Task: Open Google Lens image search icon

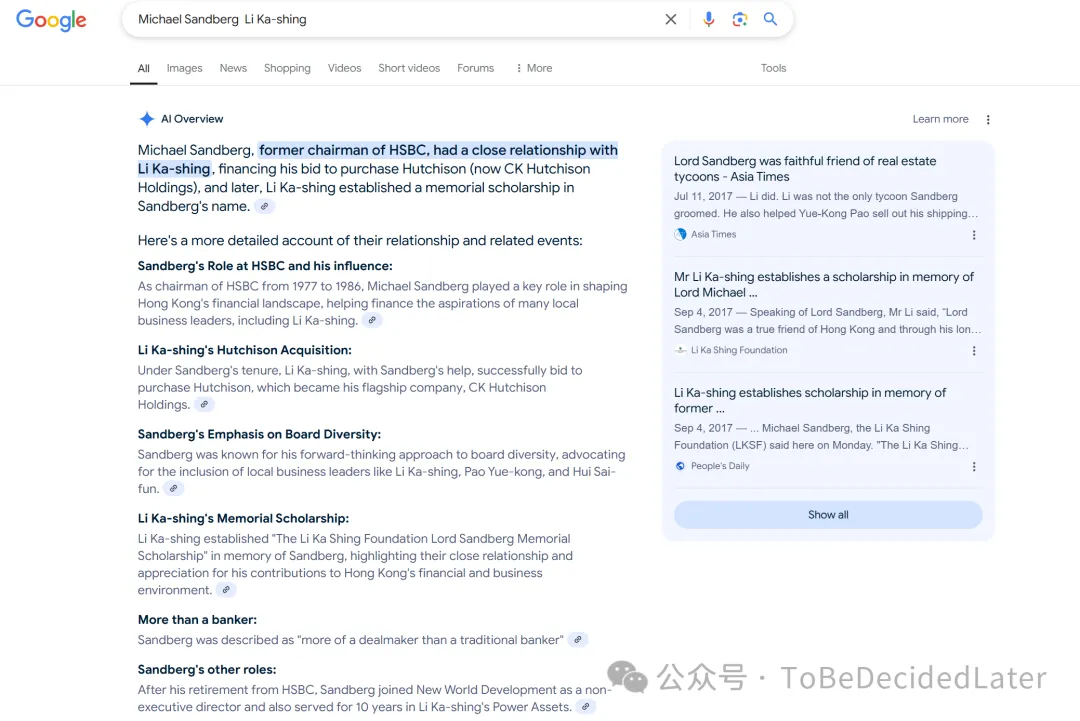Action: point(739,19)
